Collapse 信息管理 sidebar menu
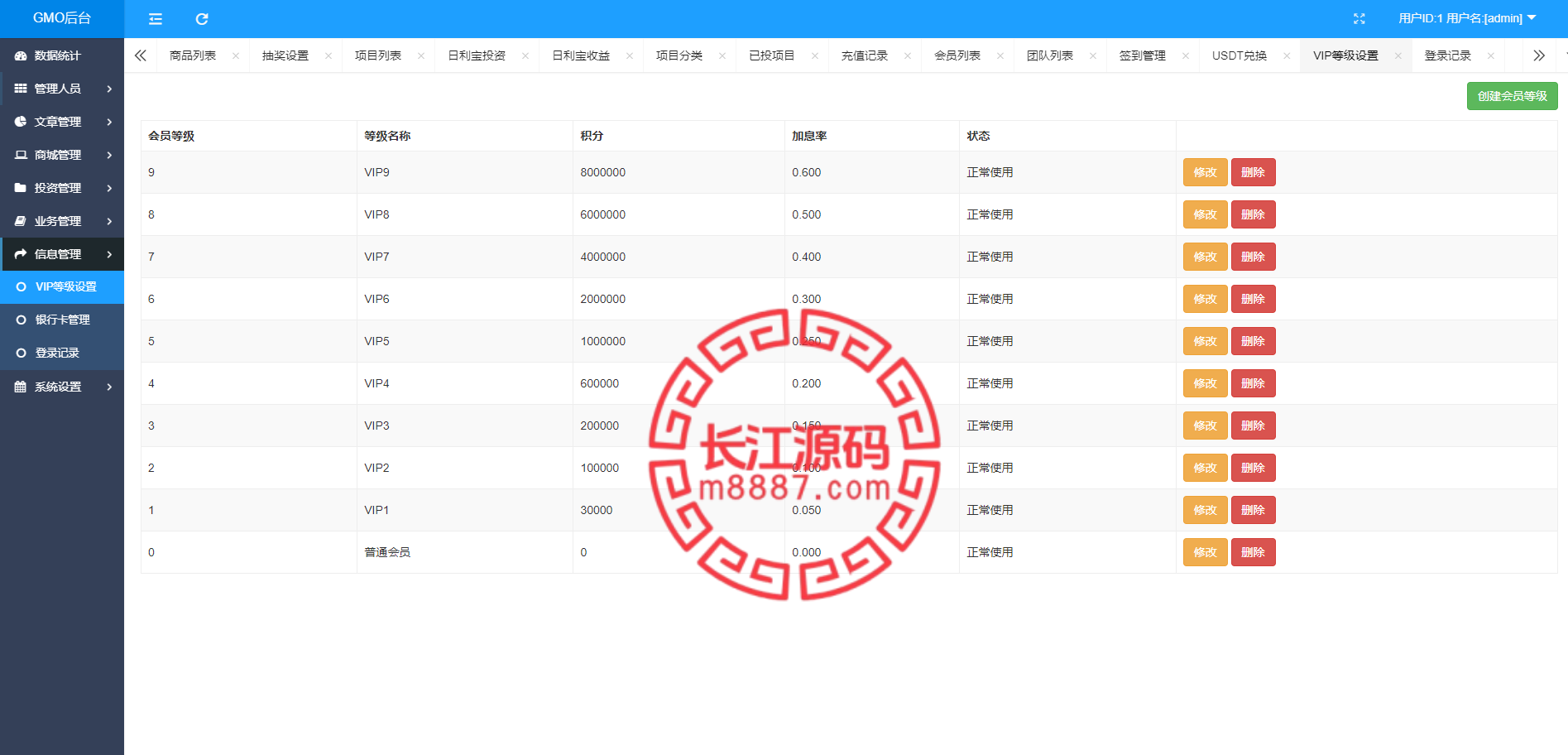Image resolution: width=1568 pixels, height=755 pixels. [62, 254]
